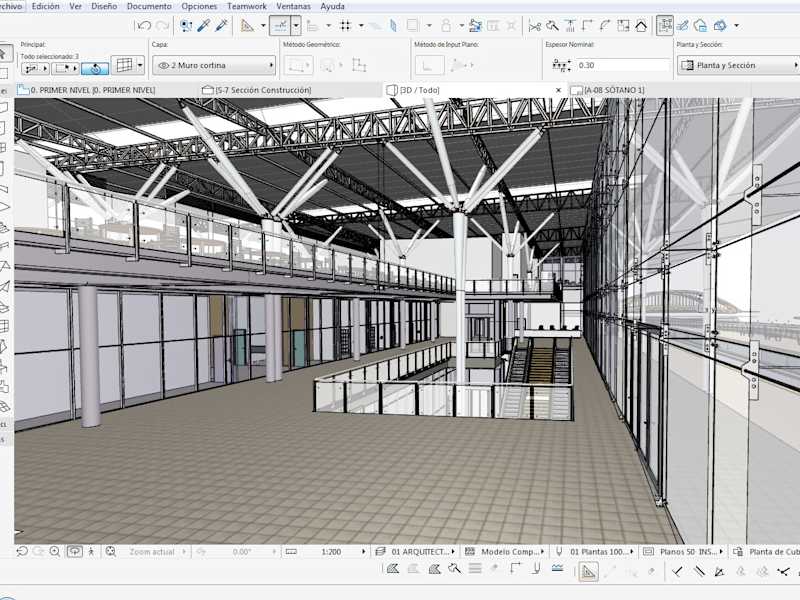Toggle the highlighted selection frame icon
The image size is (800, 600).
click(665, 26)
